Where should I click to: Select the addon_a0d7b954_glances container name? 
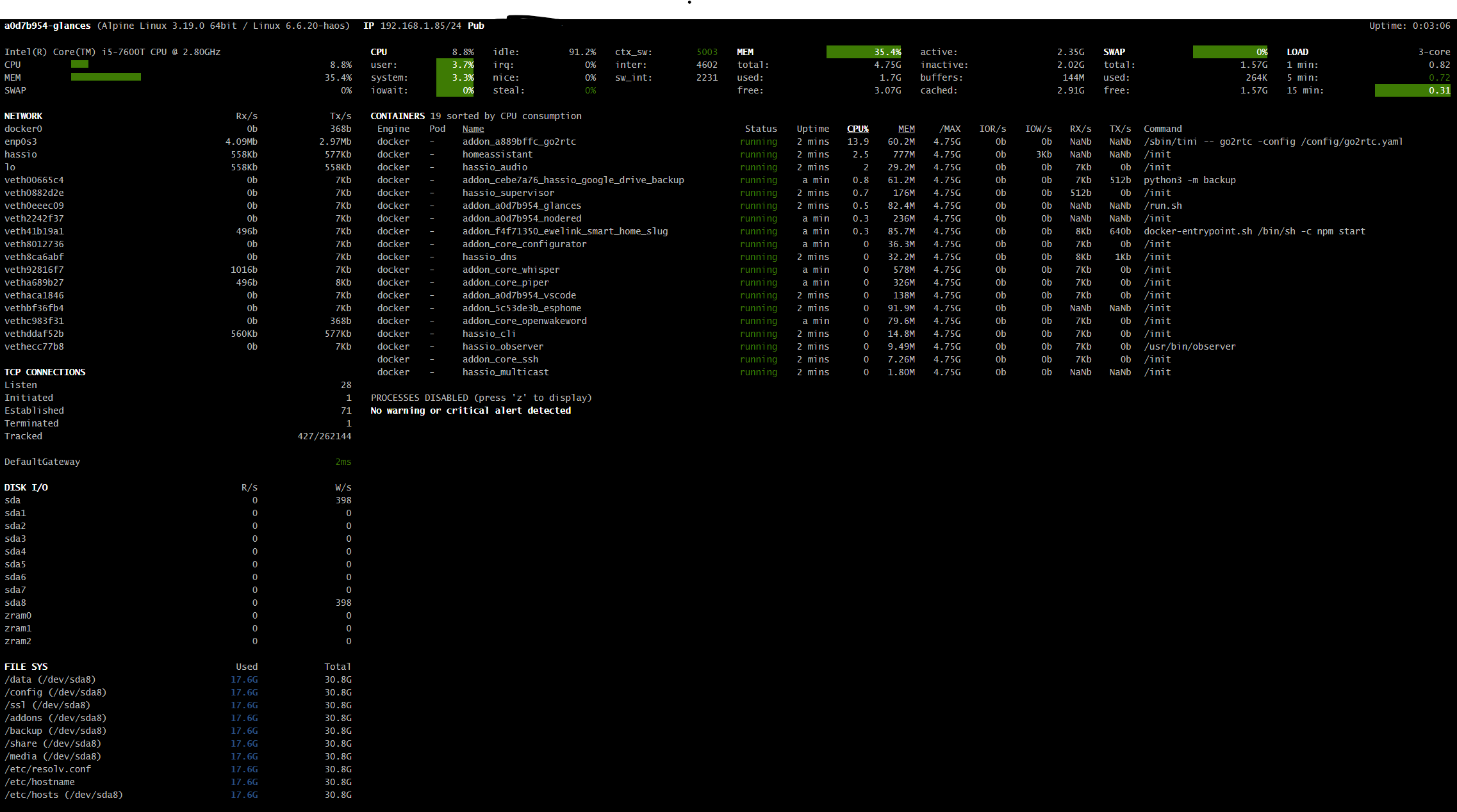coord(522,206)
